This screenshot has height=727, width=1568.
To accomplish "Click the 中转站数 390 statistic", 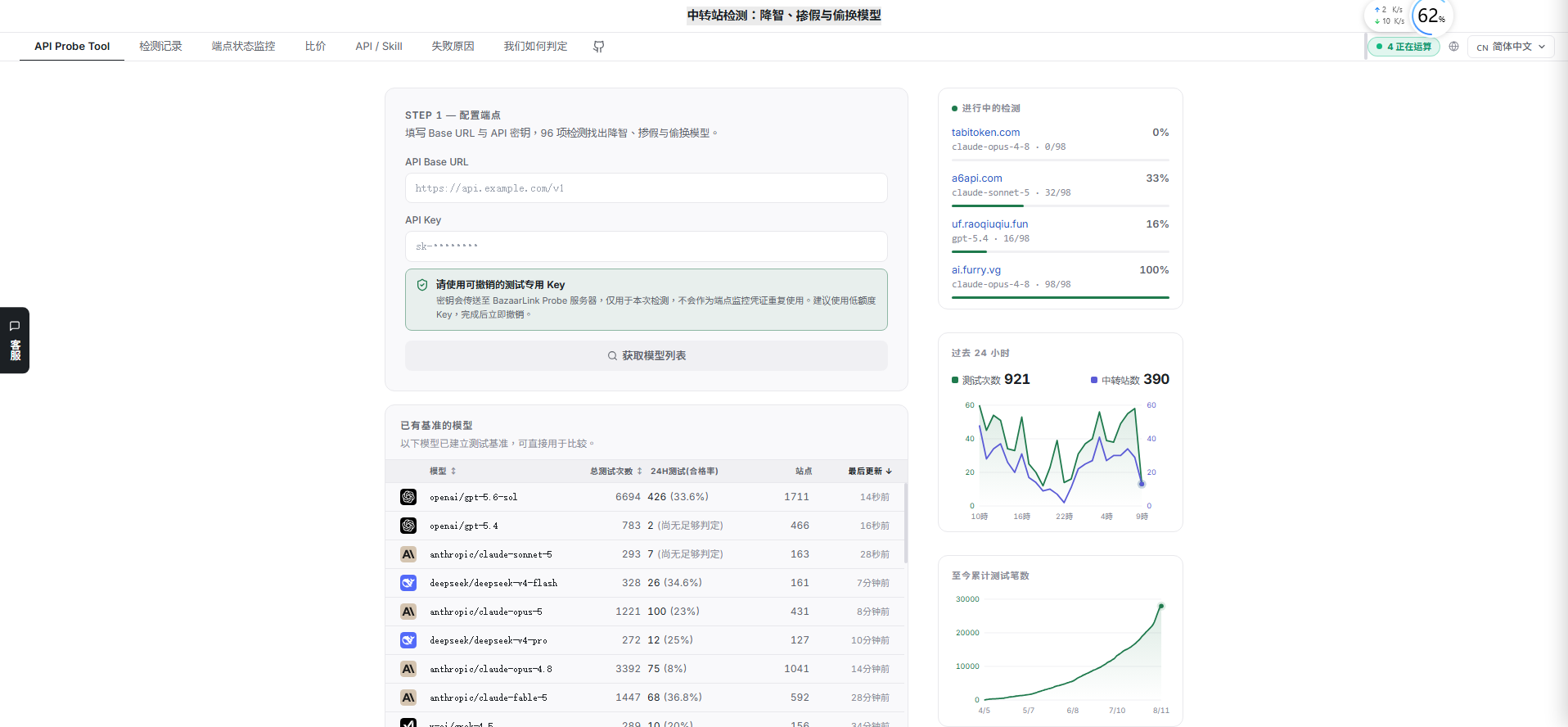I will click(x=1130, y=379).
